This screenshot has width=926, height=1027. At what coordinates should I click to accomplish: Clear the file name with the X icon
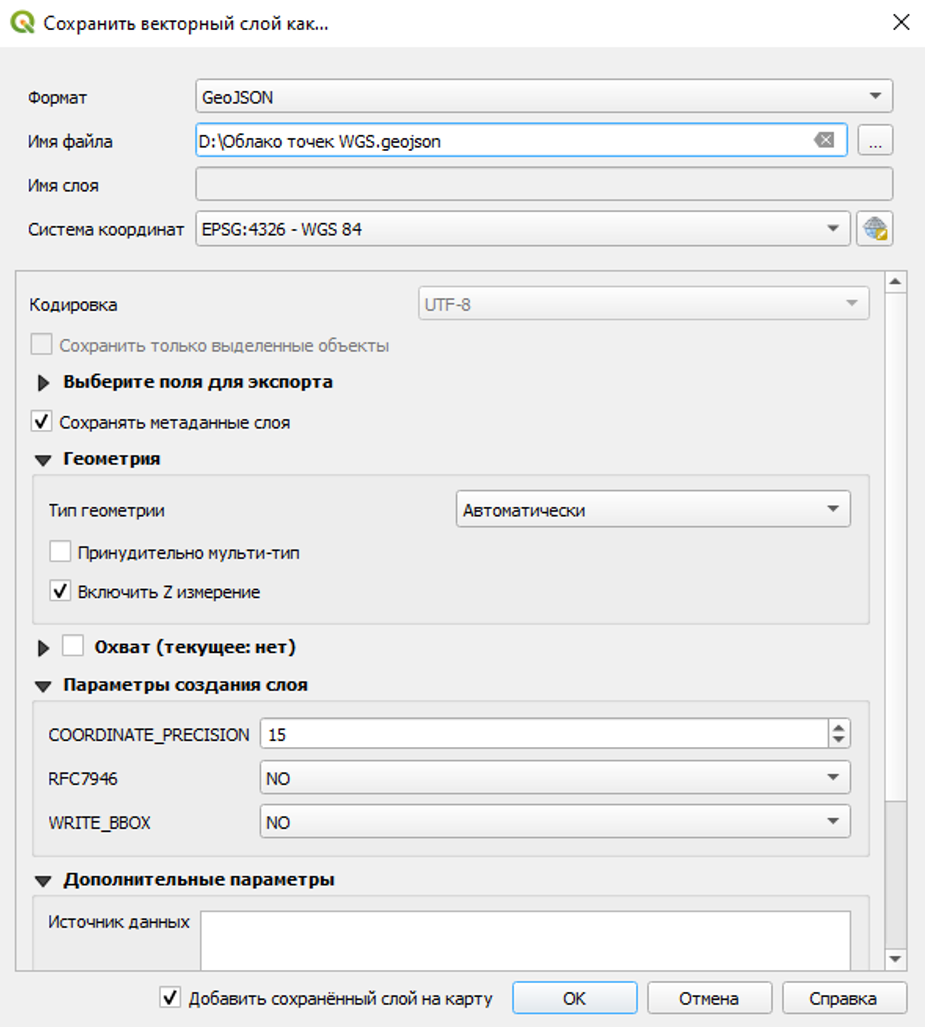(x=824, y=141)
